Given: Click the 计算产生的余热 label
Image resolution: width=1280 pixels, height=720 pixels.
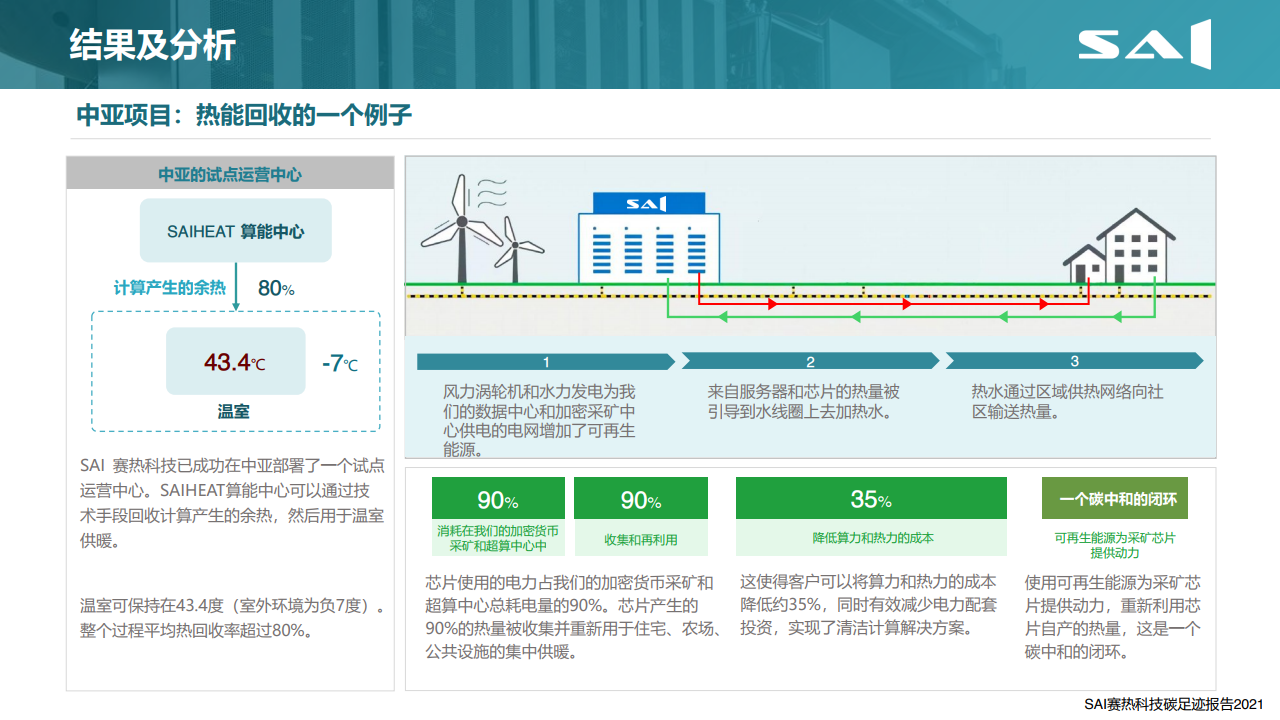Looking at the screenshot, I should 170,288.
